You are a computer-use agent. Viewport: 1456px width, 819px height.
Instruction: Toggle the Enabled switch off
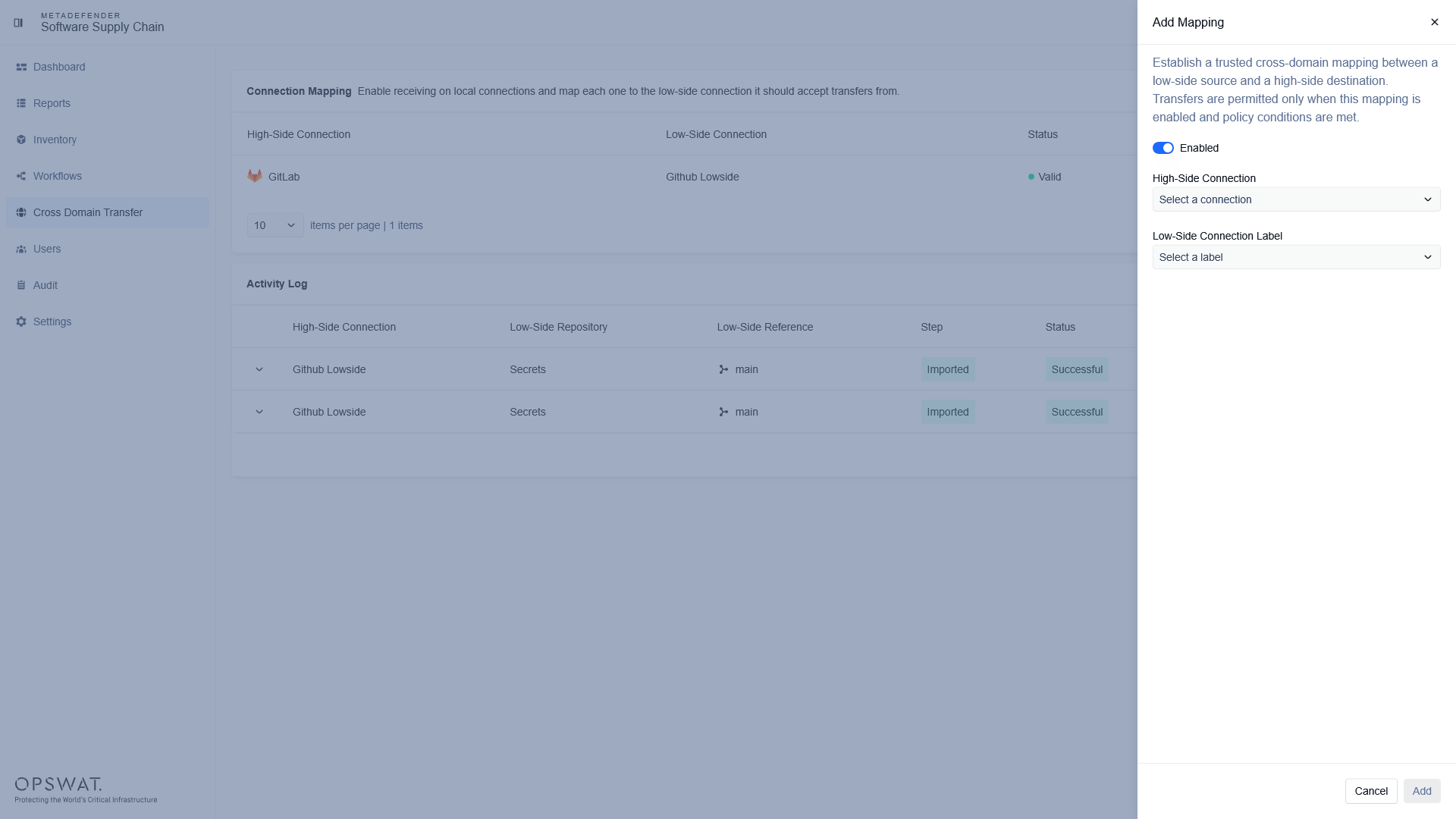(1163, 149)
